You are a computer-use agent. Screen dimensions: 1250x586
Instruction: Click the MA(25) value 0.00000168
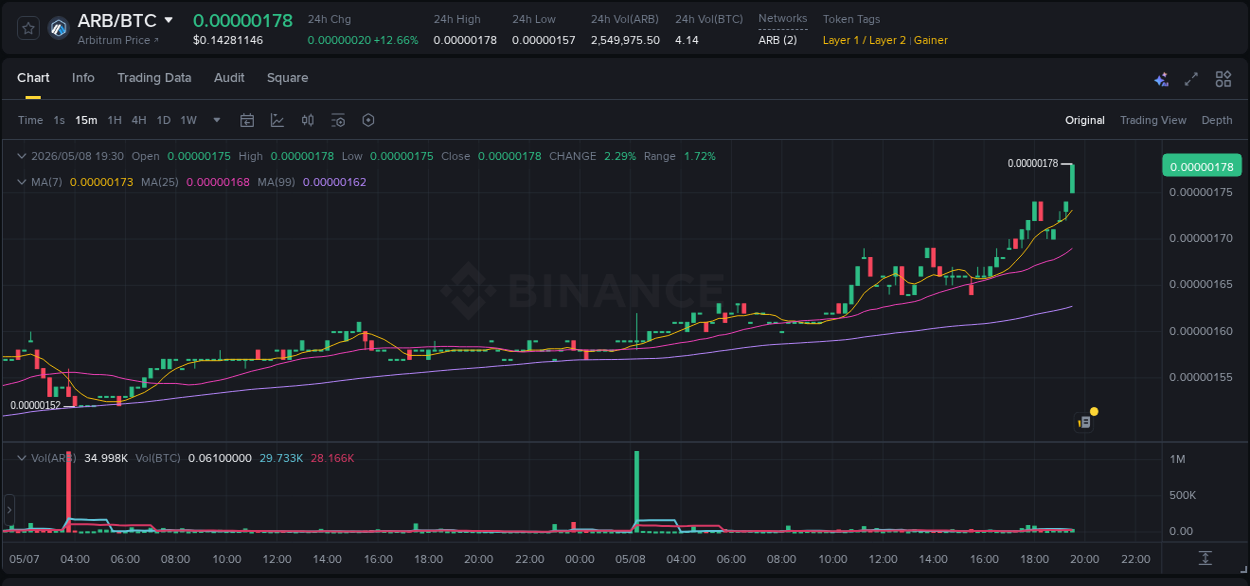point(218,182)
